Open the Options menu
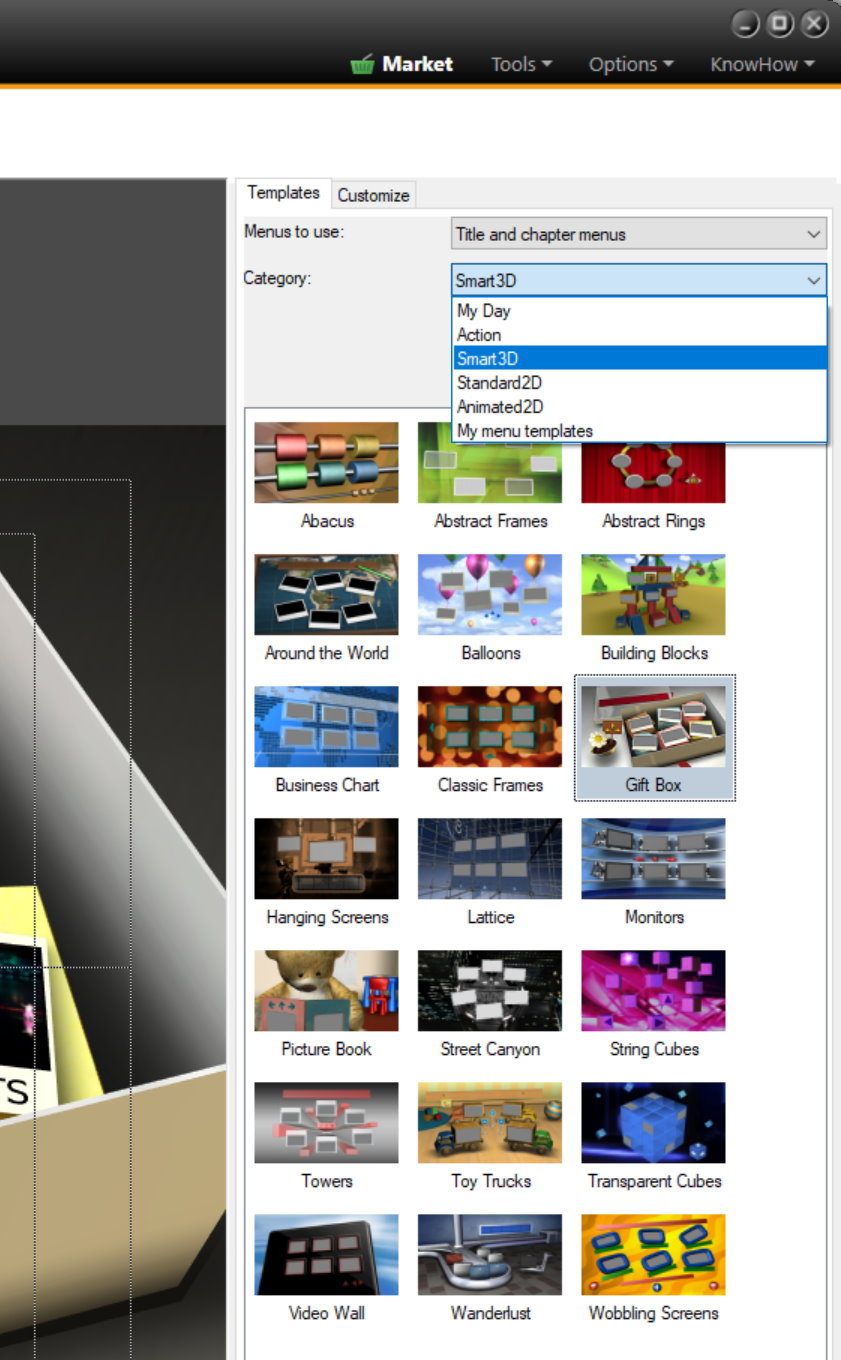 (630, 65)
